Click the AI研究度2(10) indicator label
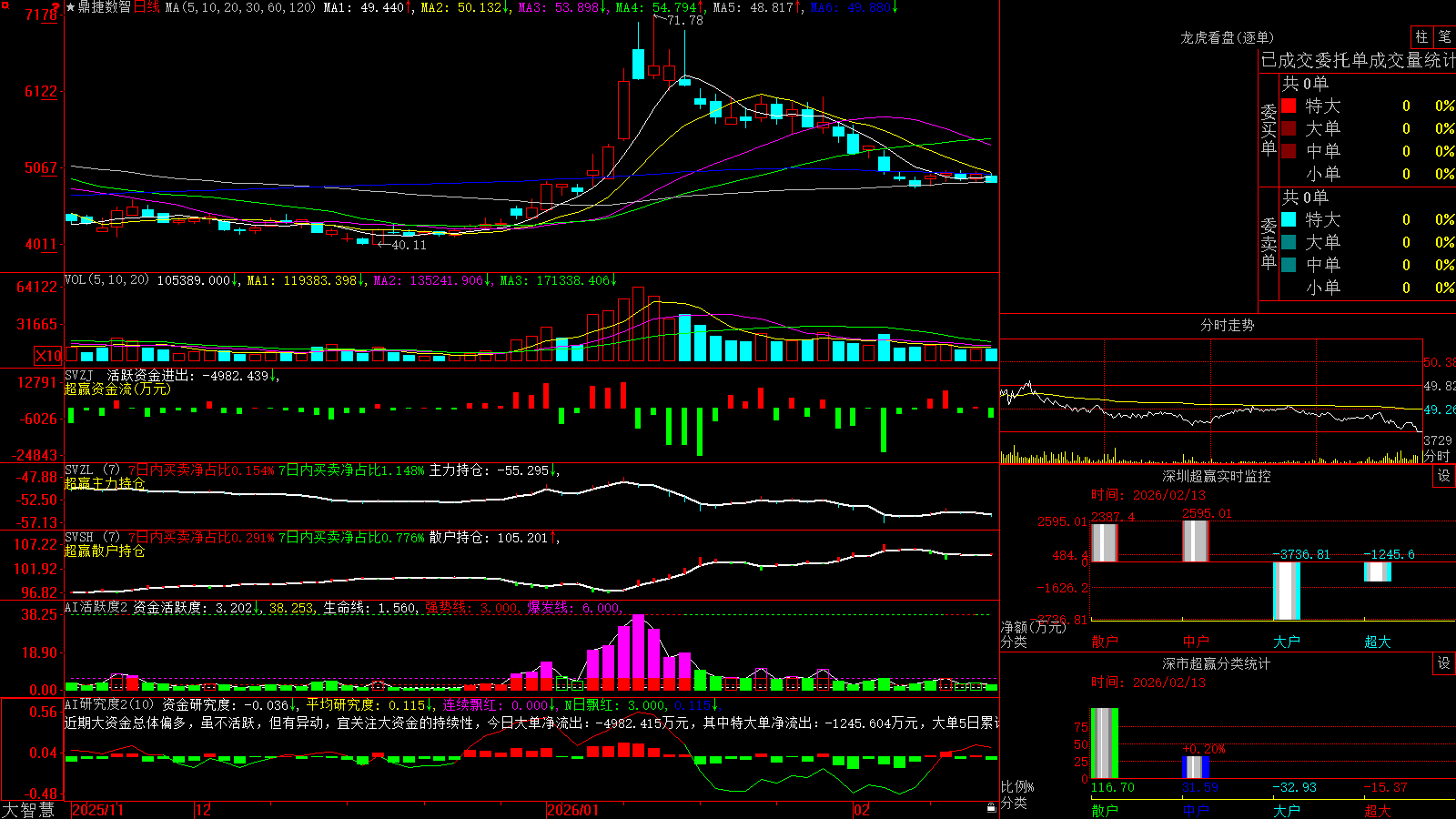This screenshot has width=1456, height=819. 109,704
